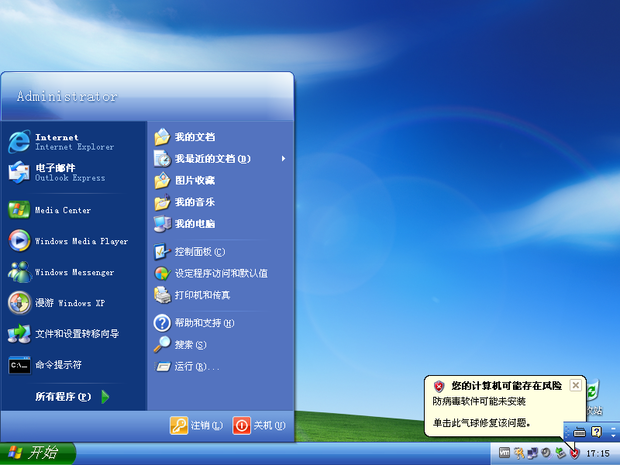Click the round gray tray icon
Viewport: 620px width, 465px height.
point(546,453)
